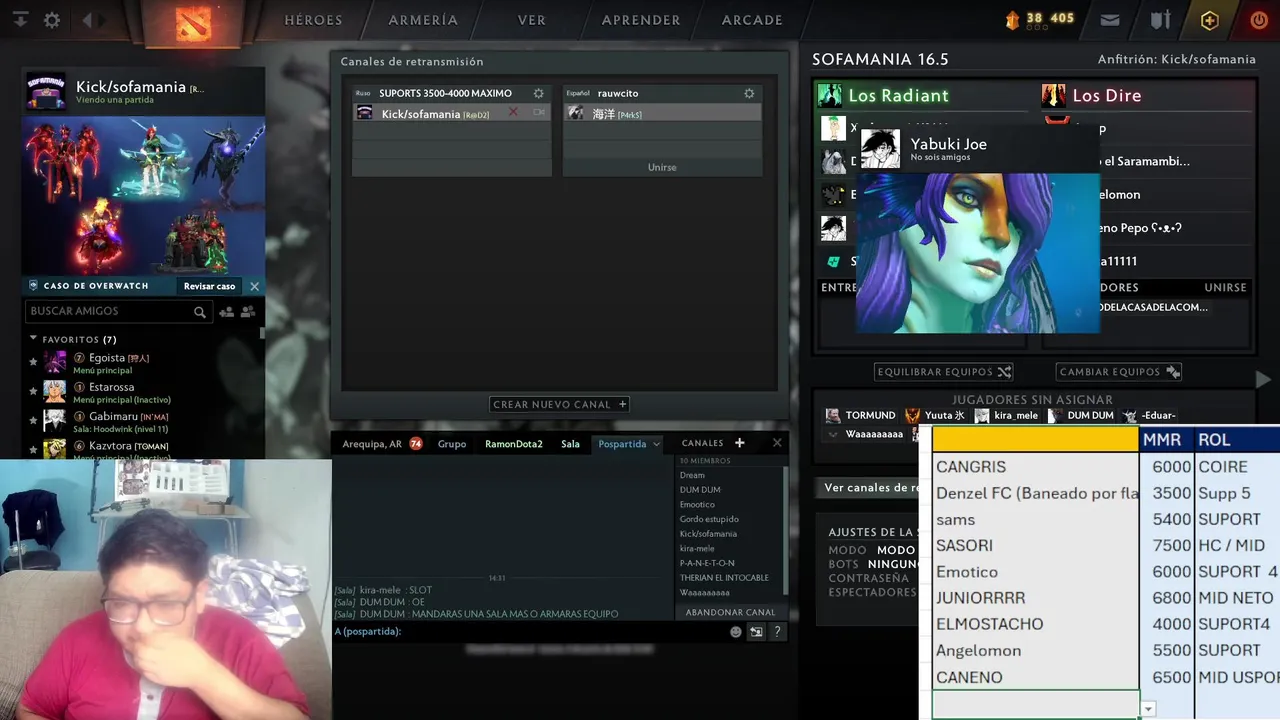Image resolution: width=1280 pixels, height=720 pixels.
Task: Dismiss the Overwatch case banner
Action: click(254, 286)
